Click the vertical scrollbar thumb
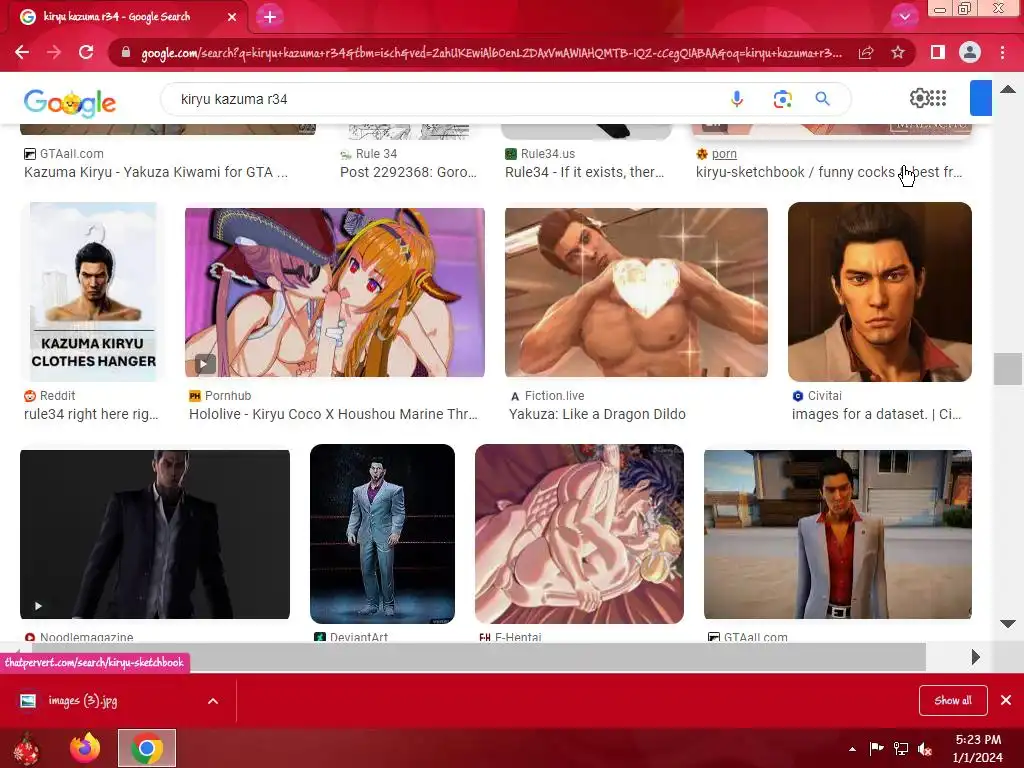This screenshot has width=1024, height=768. [1007, 369]
